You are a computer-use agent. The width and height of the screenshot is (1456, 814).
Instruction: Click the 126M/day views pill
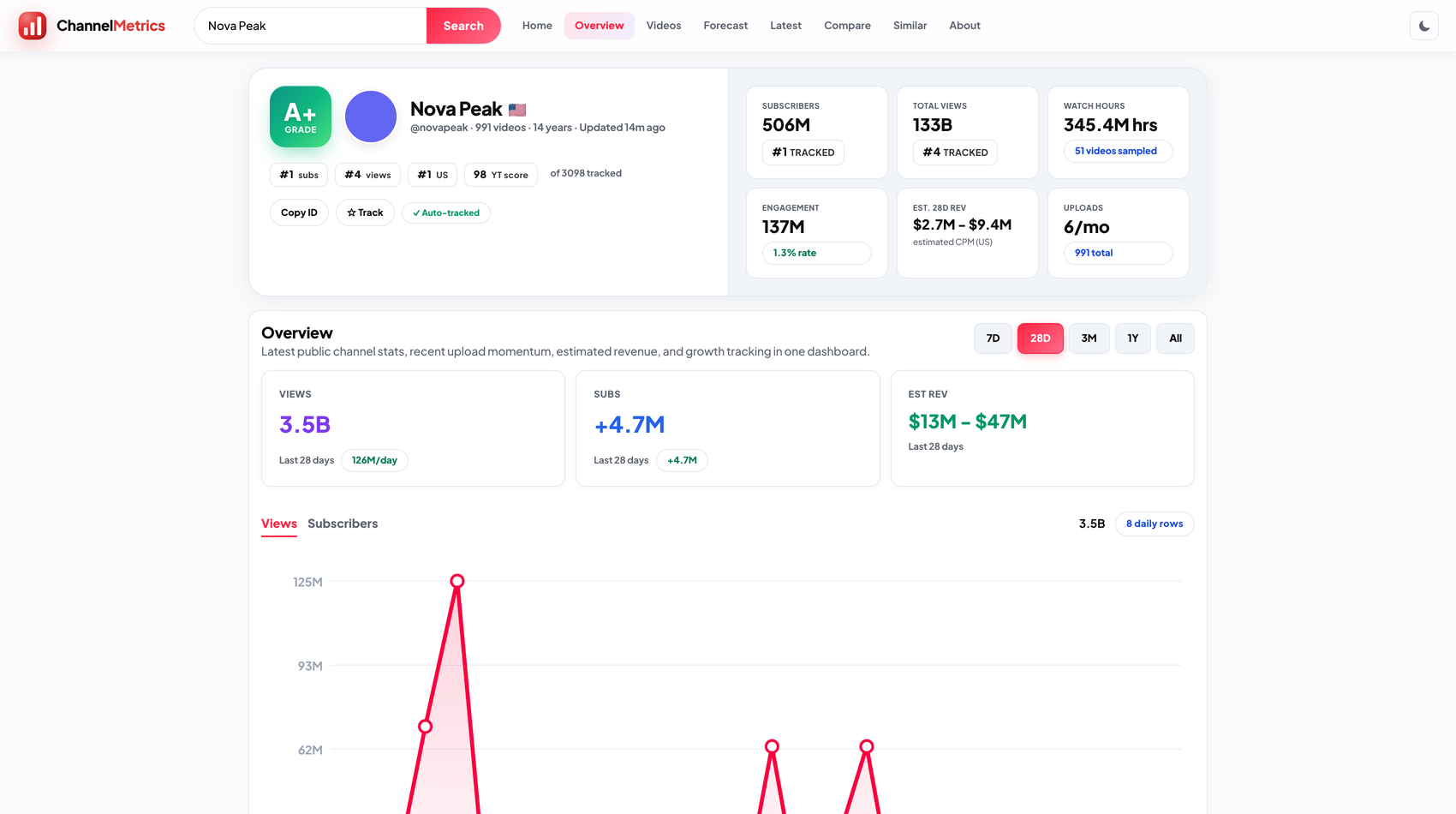(374, 460)
